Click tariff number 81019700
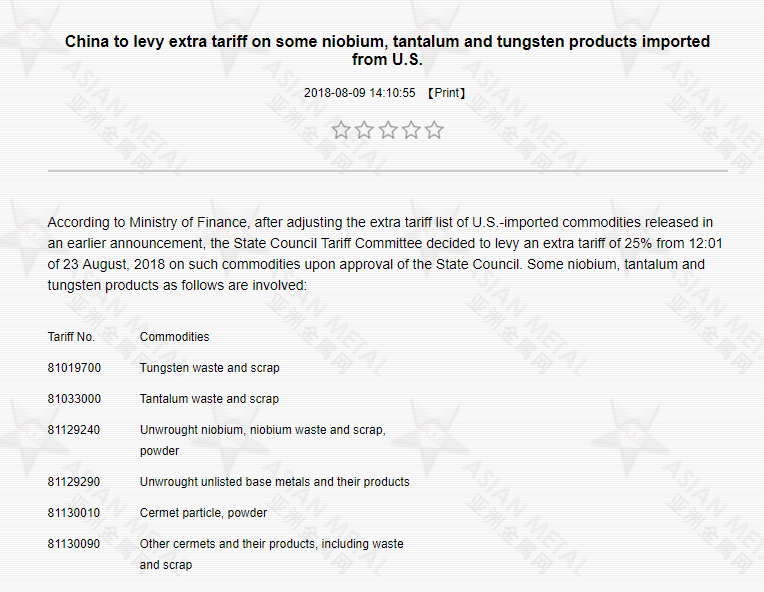 (74, 368)
